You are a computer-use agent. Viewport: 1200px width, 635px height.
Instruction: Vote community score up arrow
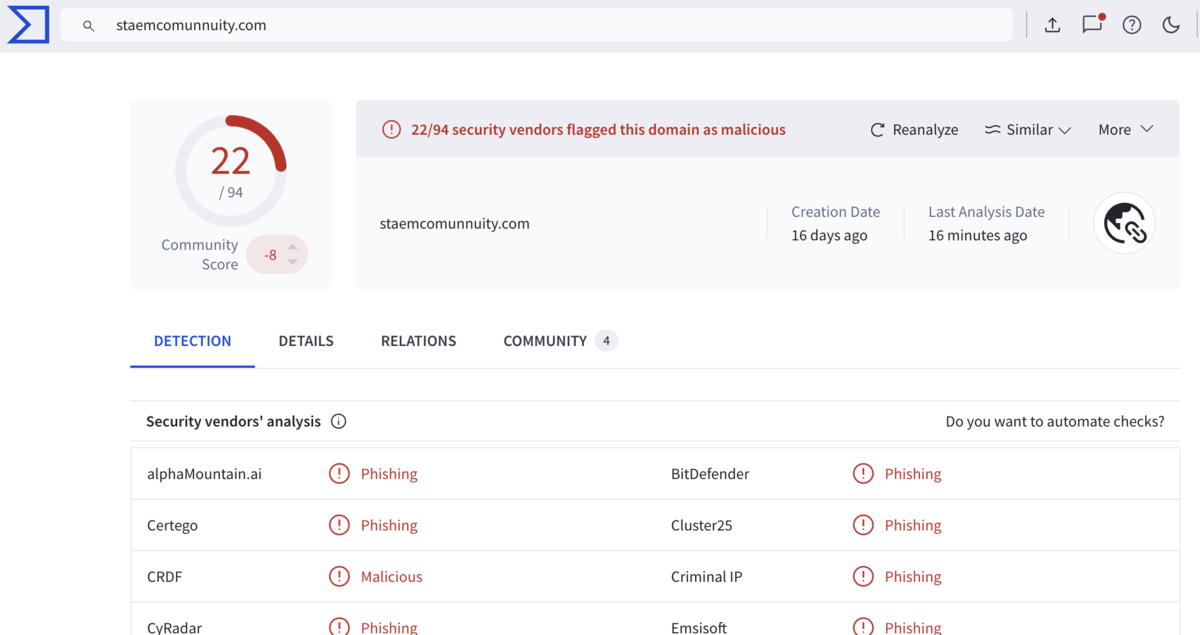pyautogui.click(x=292, y=247)
